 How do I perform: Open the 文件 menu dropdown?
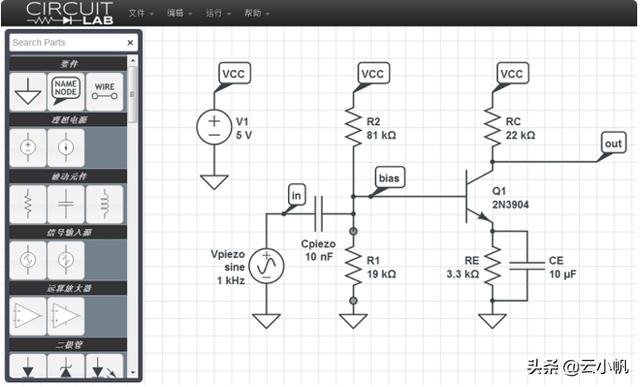point(141,13)
